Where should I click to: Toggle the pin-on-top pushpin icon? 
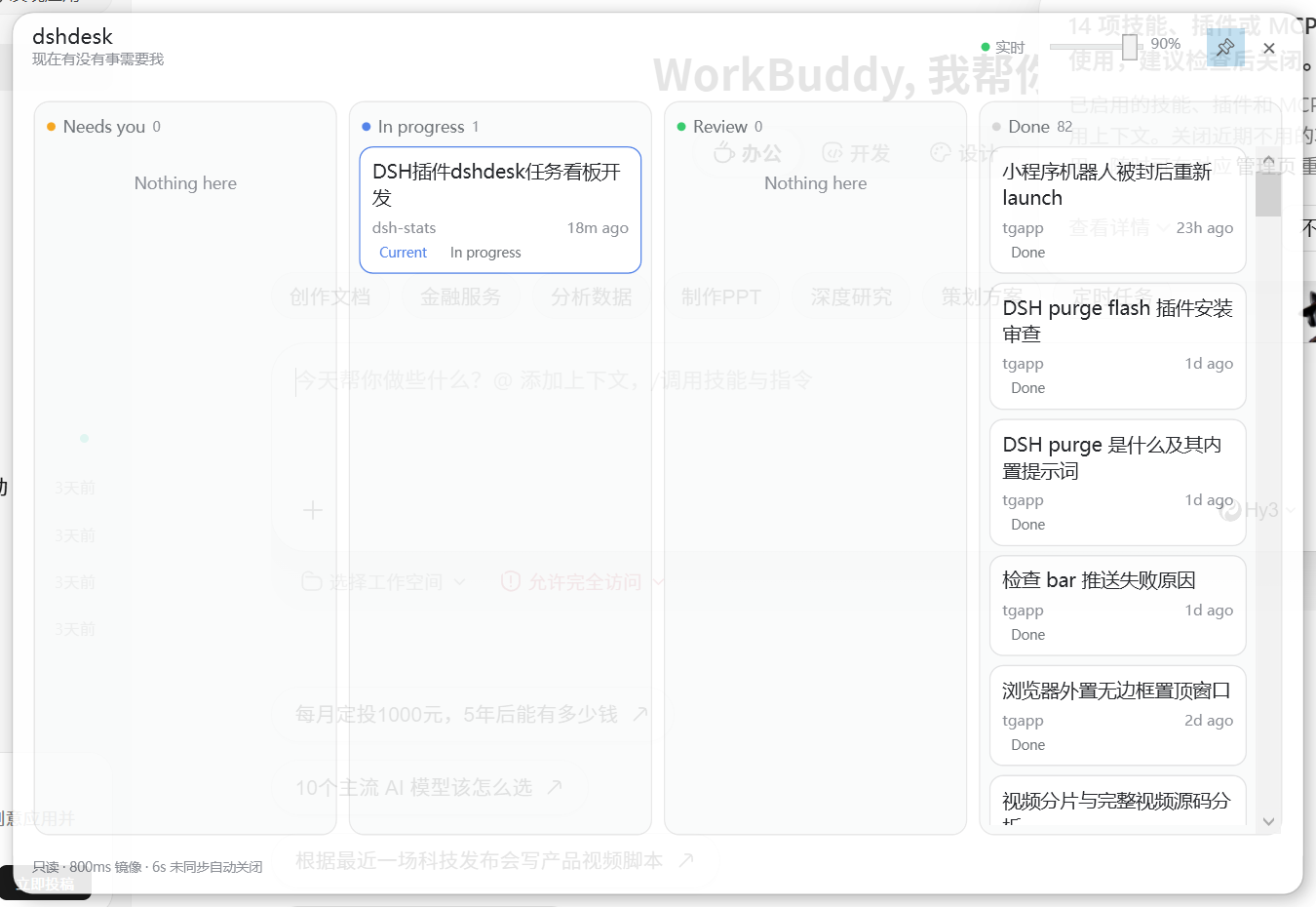[1225, 47]
